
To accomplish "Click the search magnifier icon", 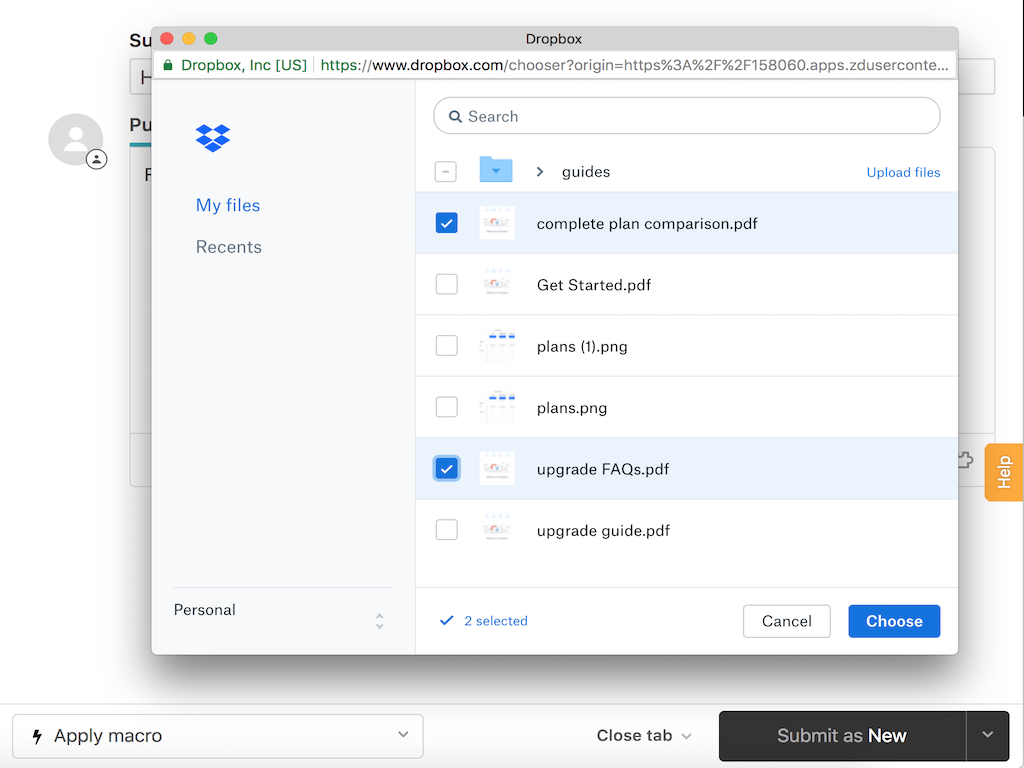I will tap(455, 117).
